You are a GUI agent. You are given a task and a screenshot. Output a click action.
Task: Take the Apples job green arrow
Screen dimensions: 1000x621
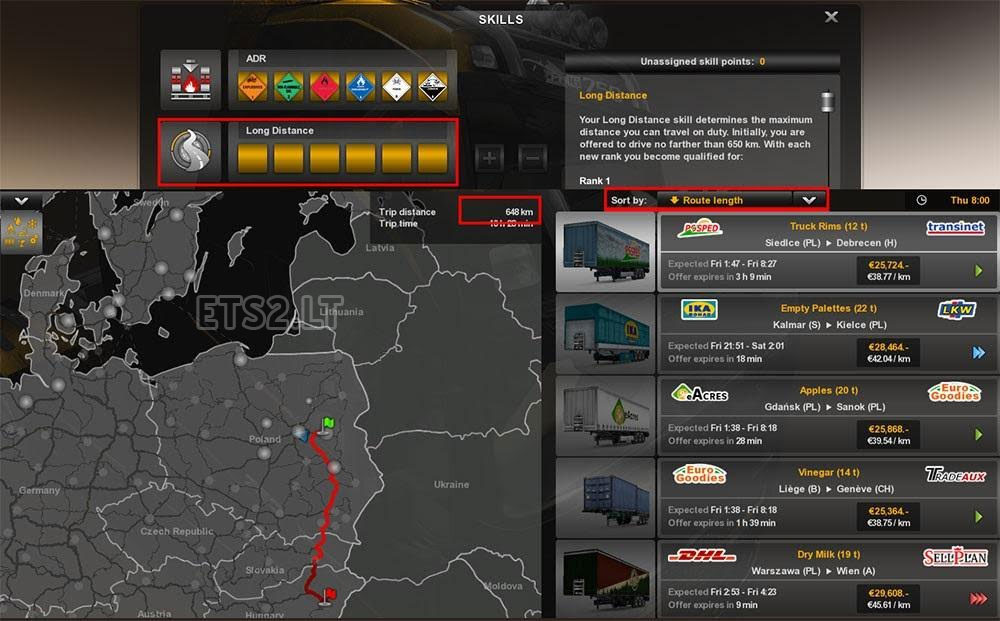tap(979, 435)
